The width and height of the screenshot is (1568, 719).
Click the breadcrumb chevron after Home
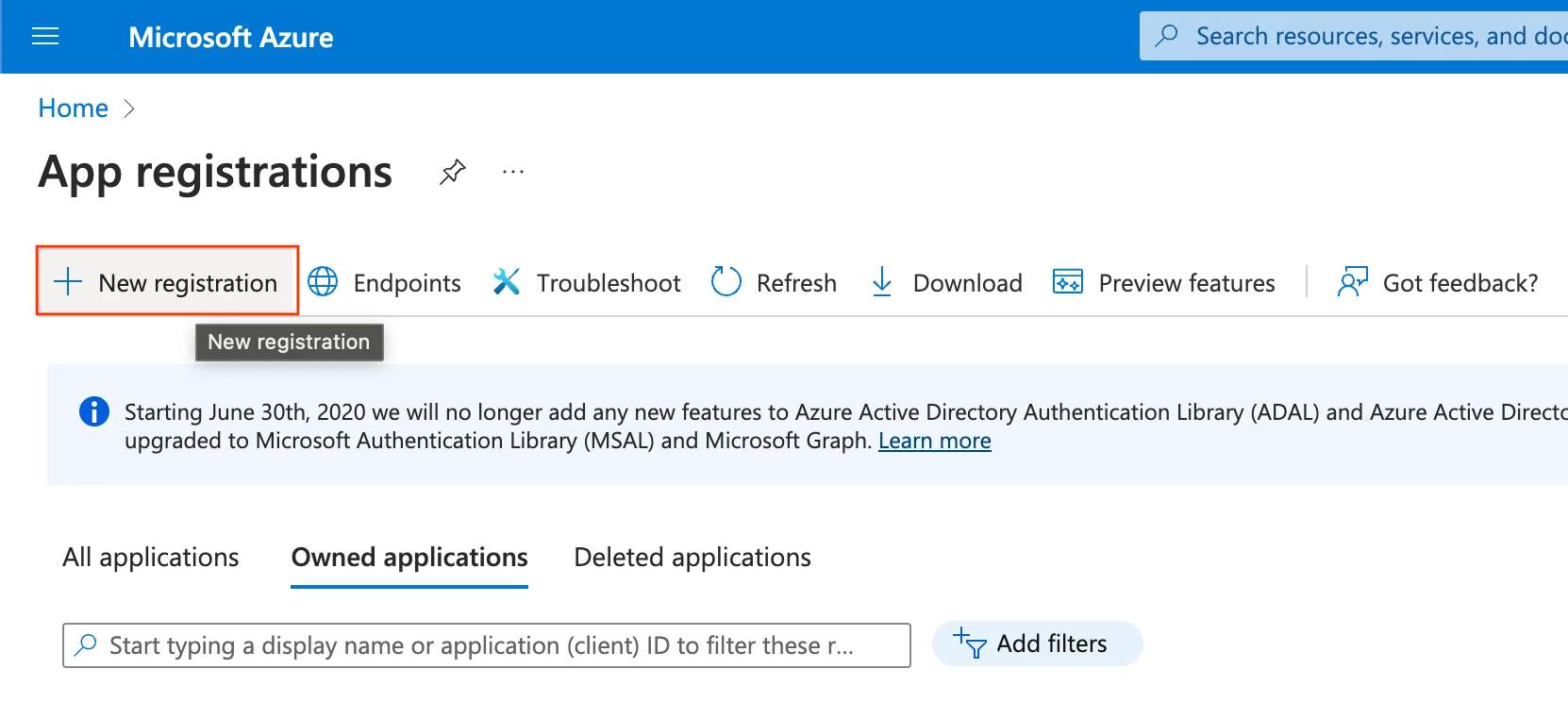point(129,109)
